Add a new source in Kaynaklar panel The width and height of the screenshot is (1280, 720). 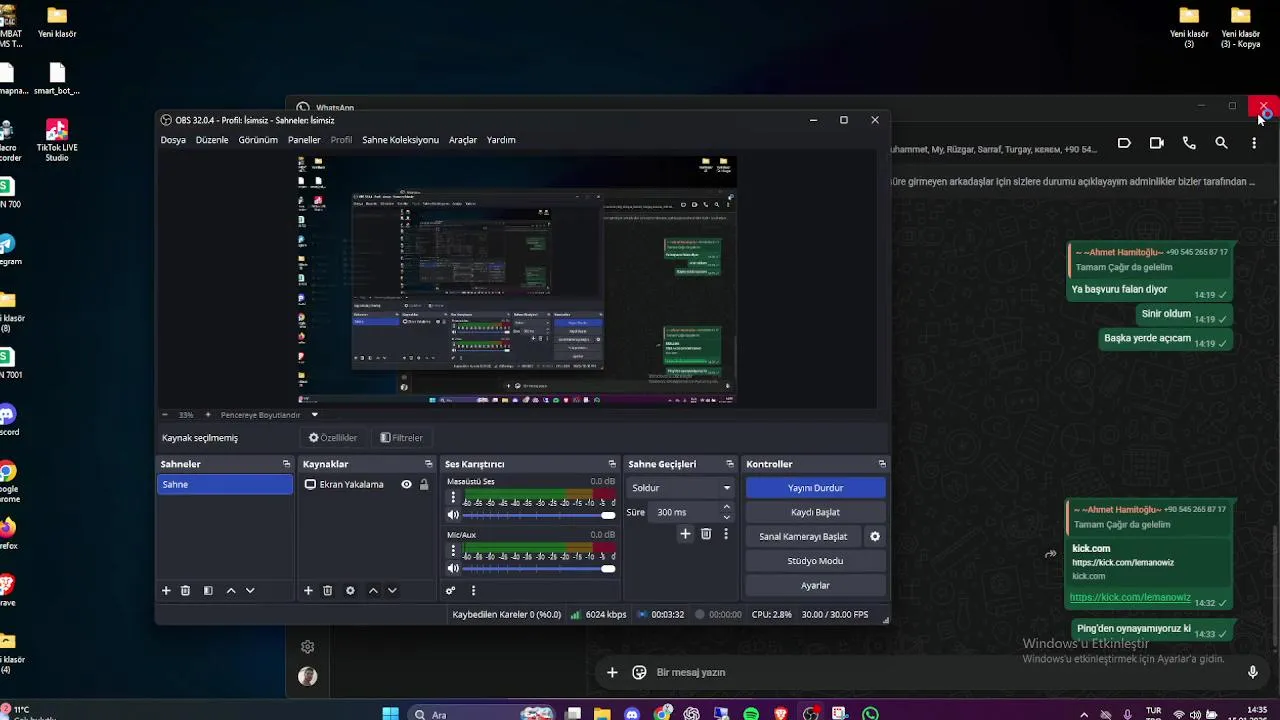pos(308,591)
